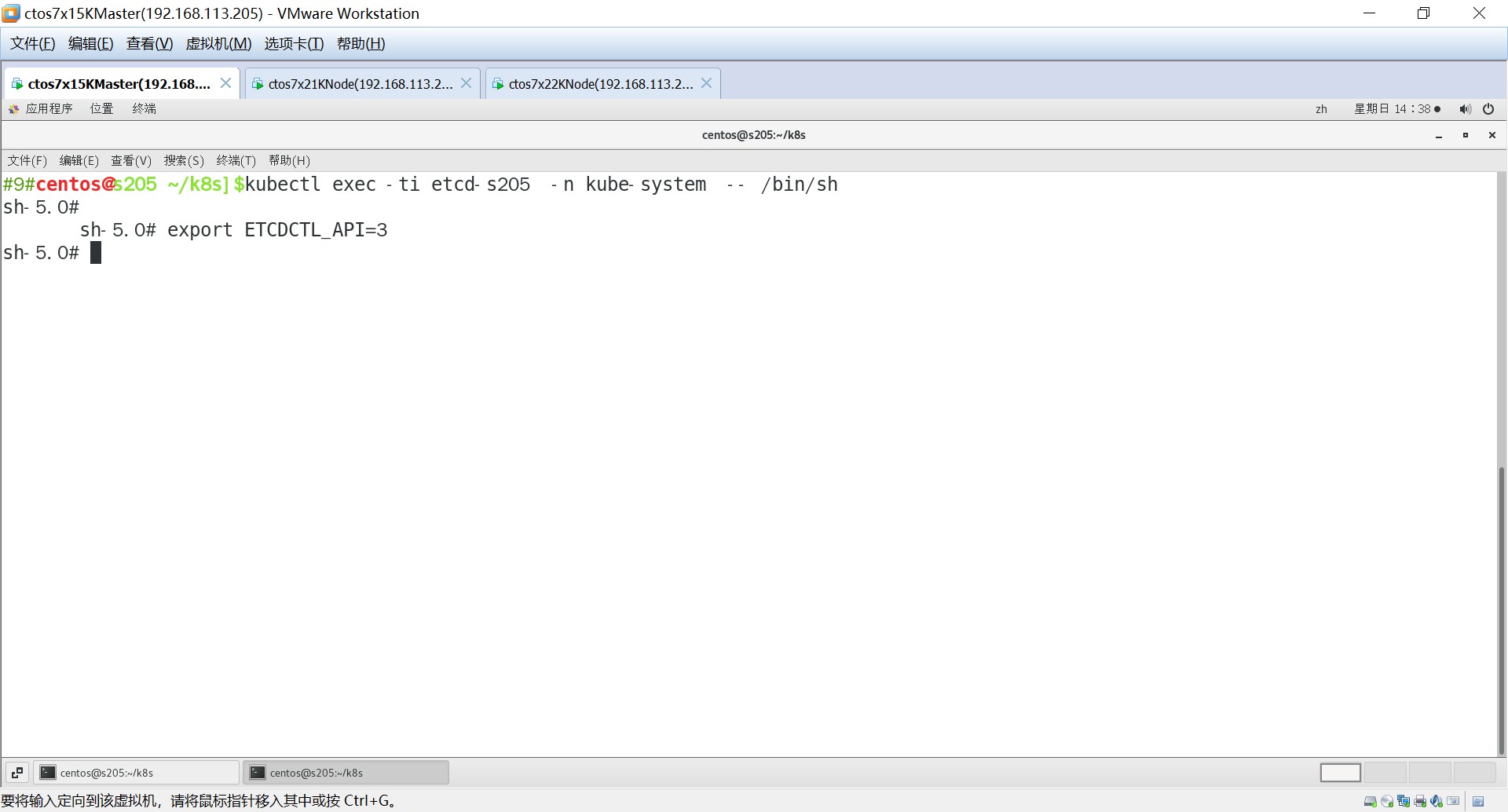Open the guest power menu icon
The height and width of the screenshot is (812, 1508).
(1488, 109)
